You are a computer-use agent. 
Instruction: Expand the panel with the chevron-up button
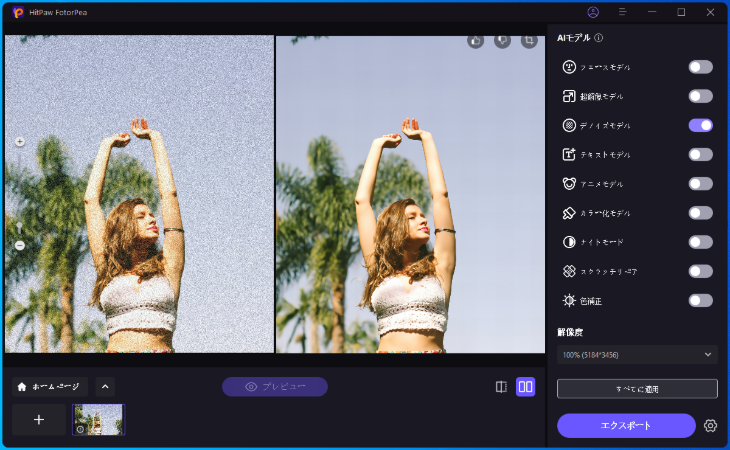pos(105,387)
